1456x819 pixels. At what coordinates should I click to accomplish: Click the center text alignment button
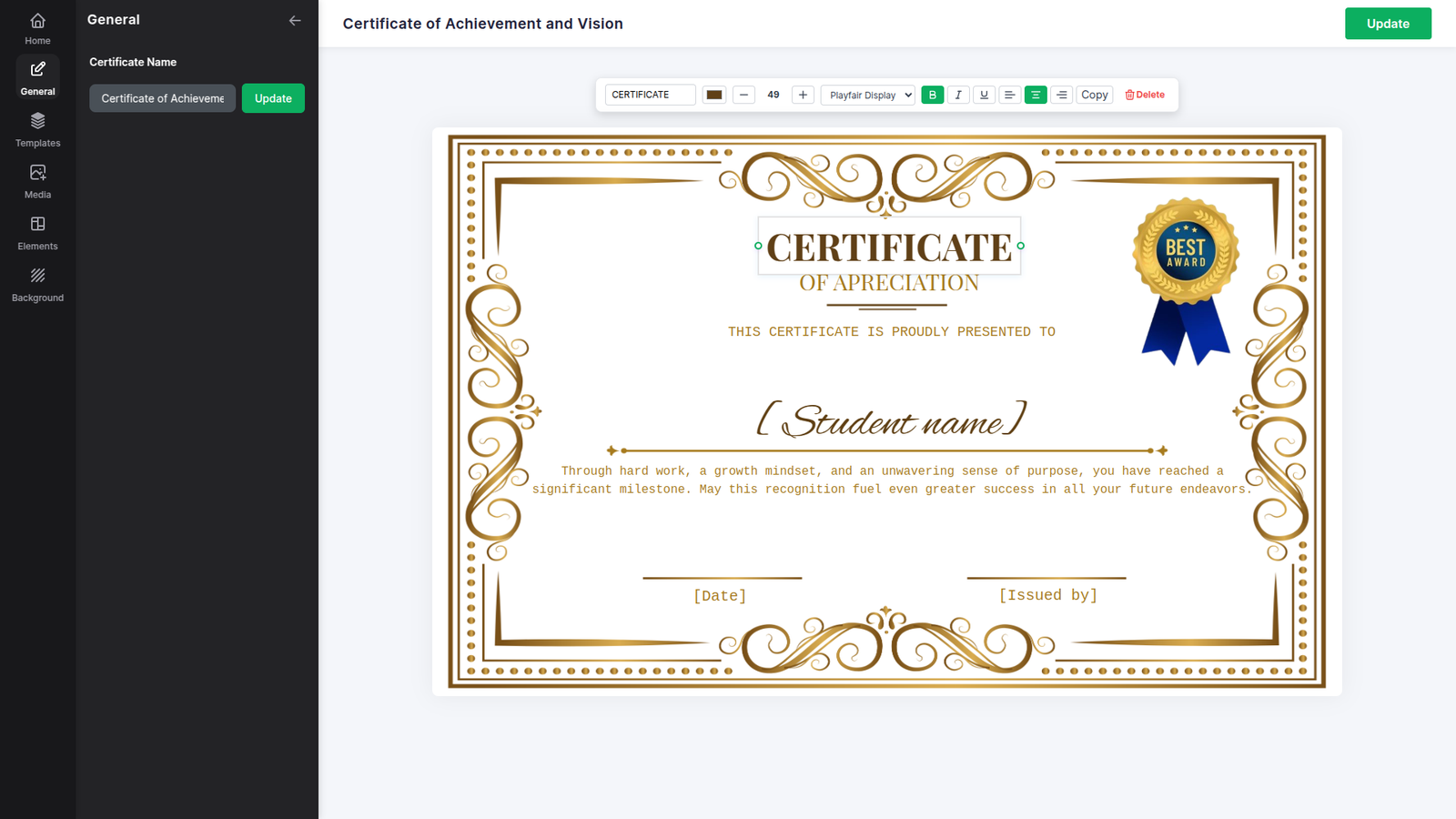(x=1036, y=95)
